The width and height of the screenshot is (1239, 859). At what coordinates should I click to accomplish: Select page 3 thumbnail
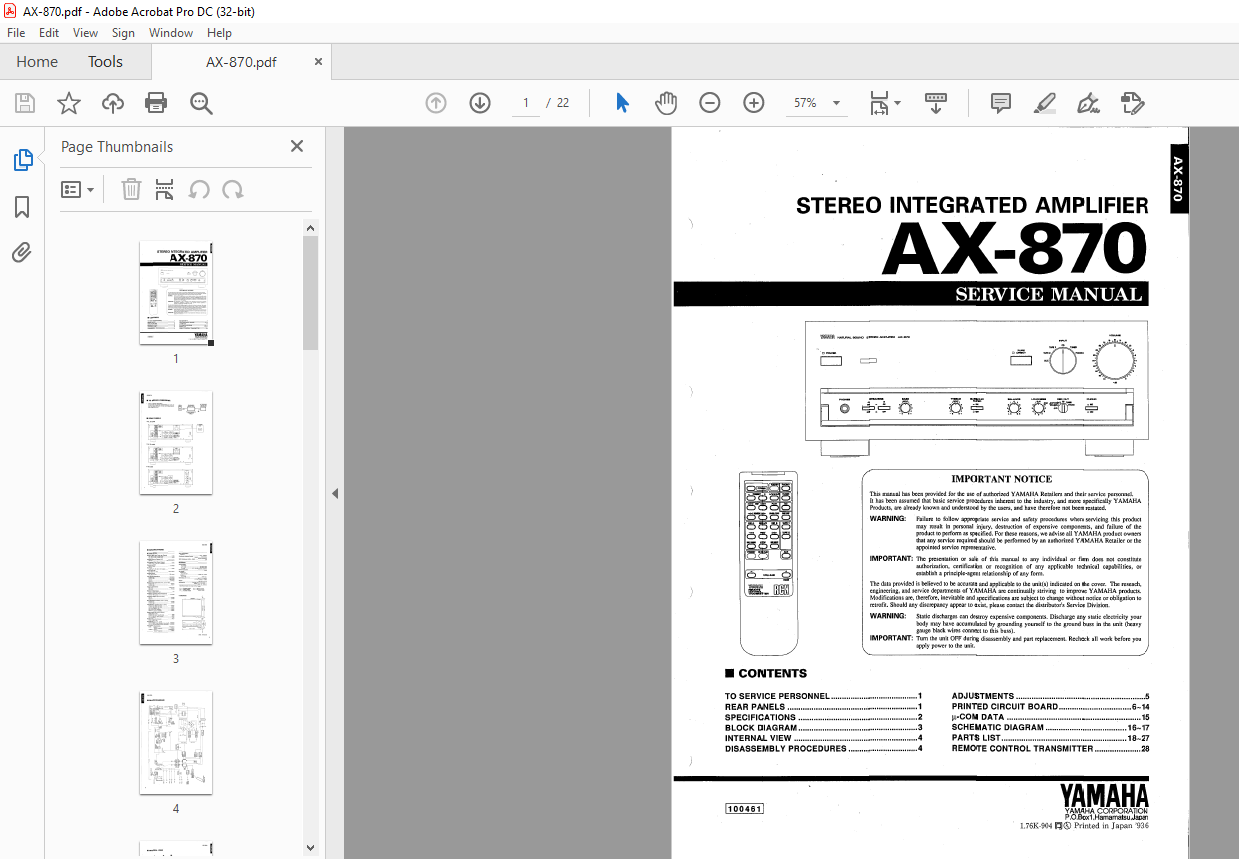coord(176,593)
